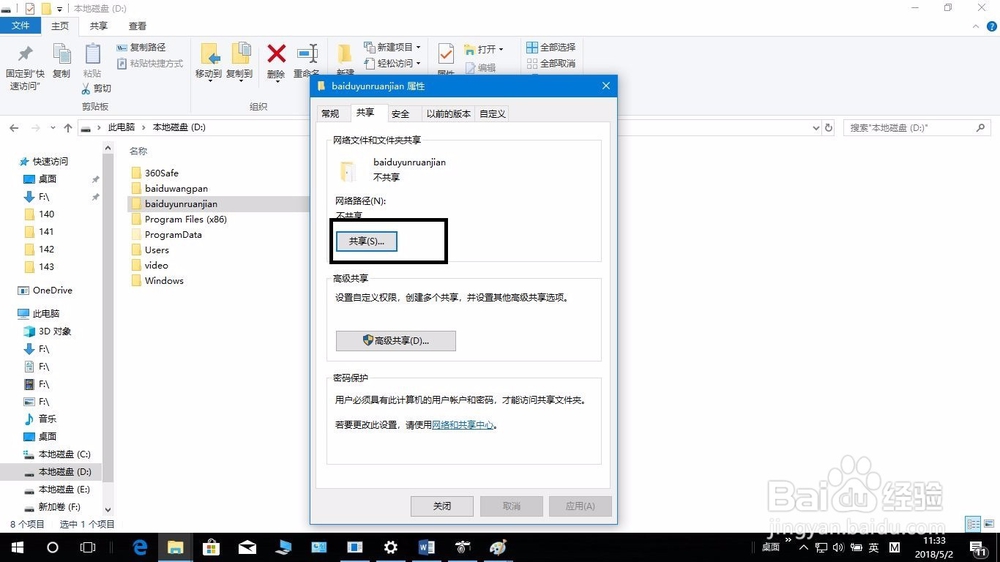Click Select none in ribbon

pyautogui.click(x=551, y=64)
